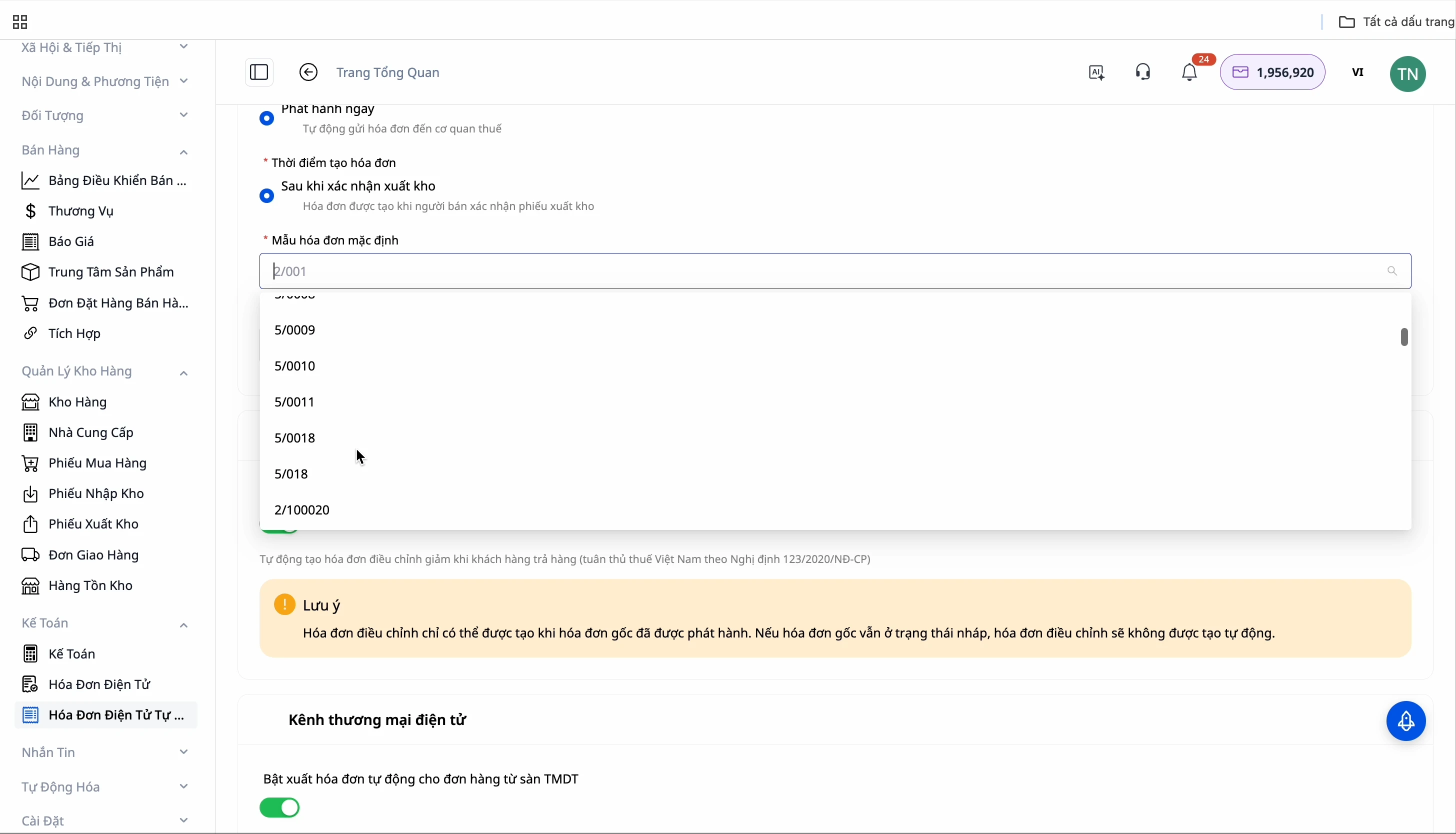Click the notification bell icon

(1189, 72)
